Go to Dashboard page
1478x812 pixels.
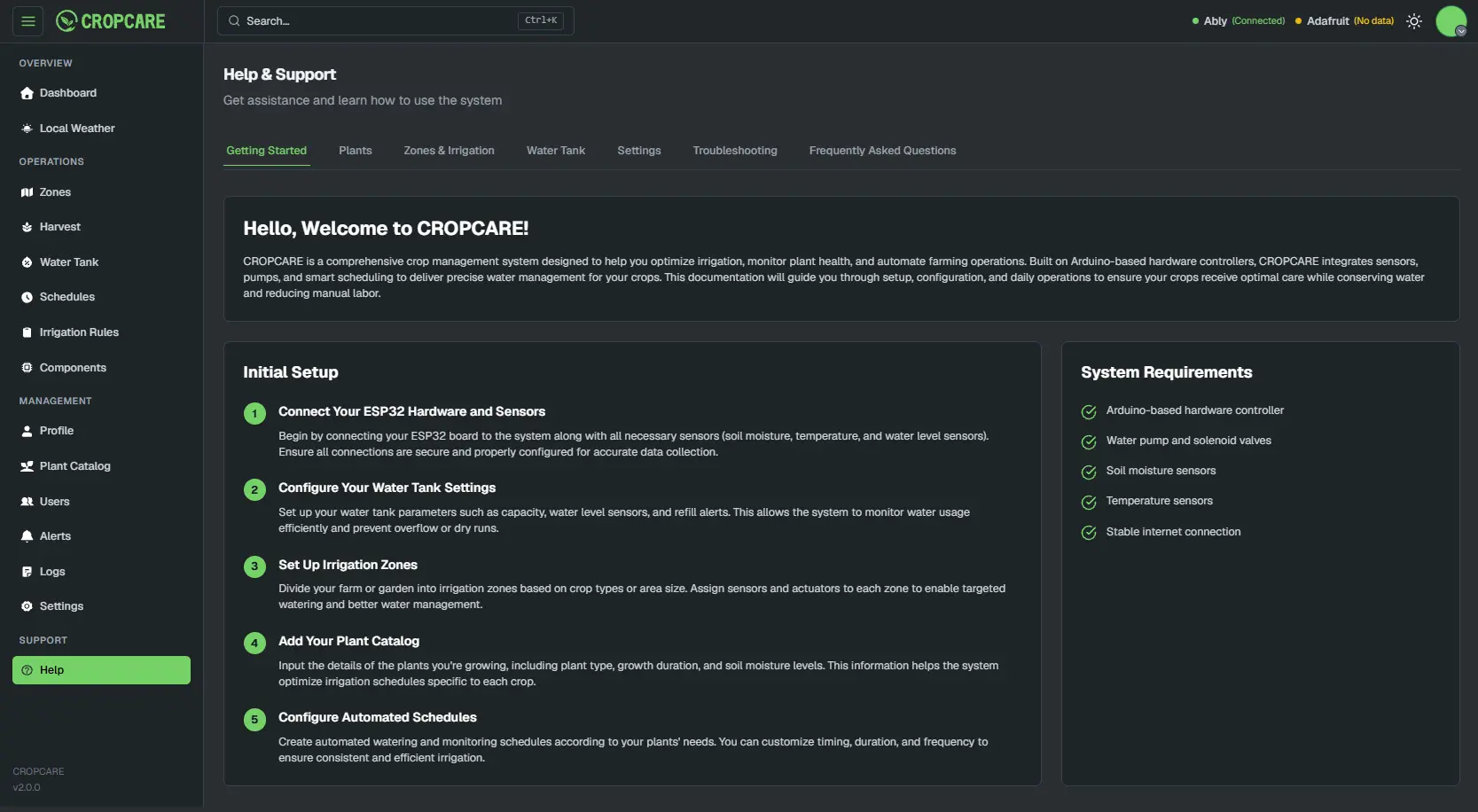101,93
